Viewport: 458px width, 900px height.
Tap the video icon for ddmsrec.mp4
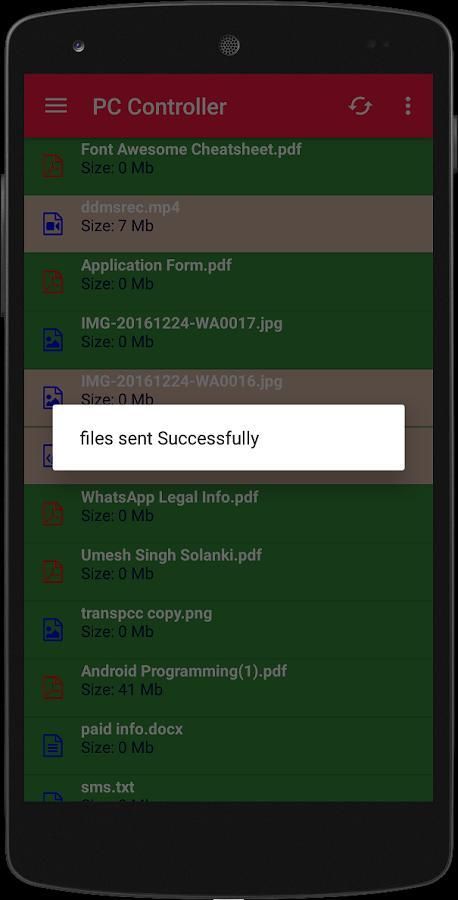tap(53, 224)
